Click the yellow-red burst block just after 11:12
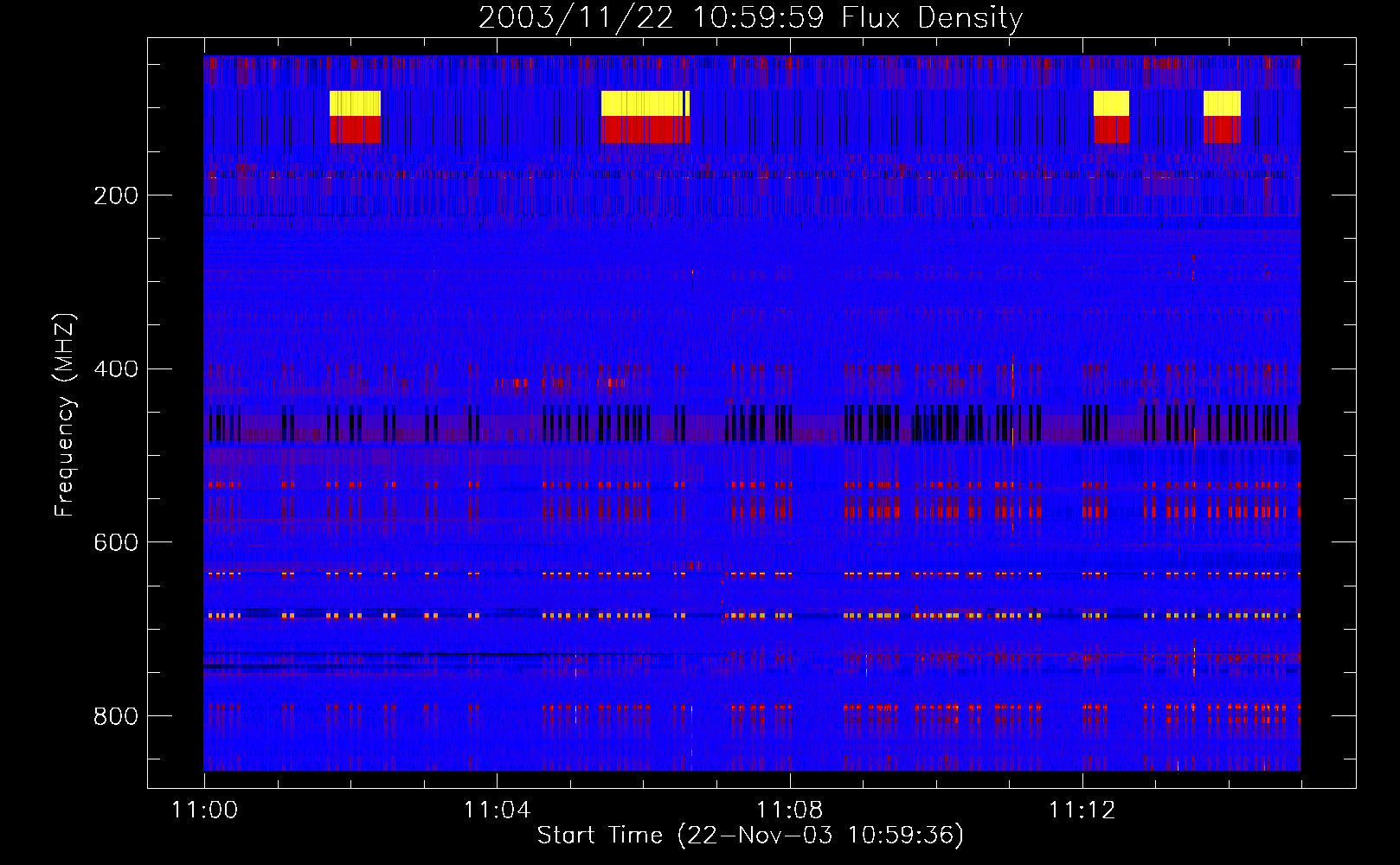1400x865 pixels. point(1111,117)
